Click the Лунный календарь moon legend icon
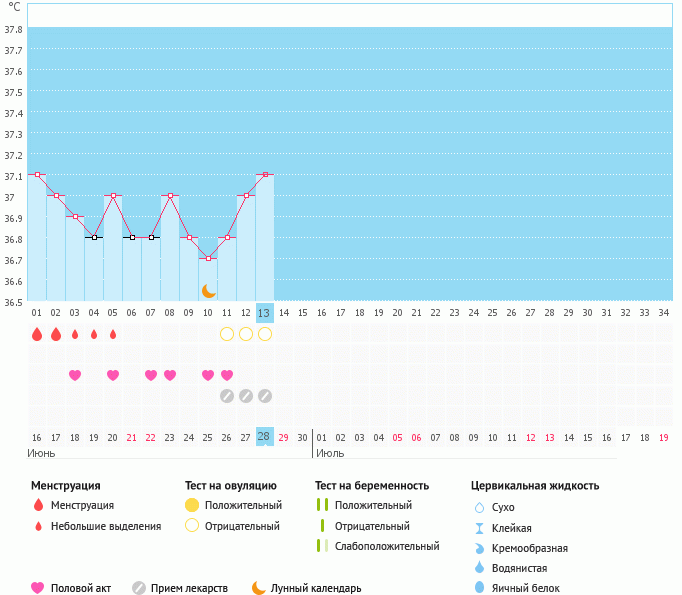This screenshot has height=595, width=682. tap(259, 588)
